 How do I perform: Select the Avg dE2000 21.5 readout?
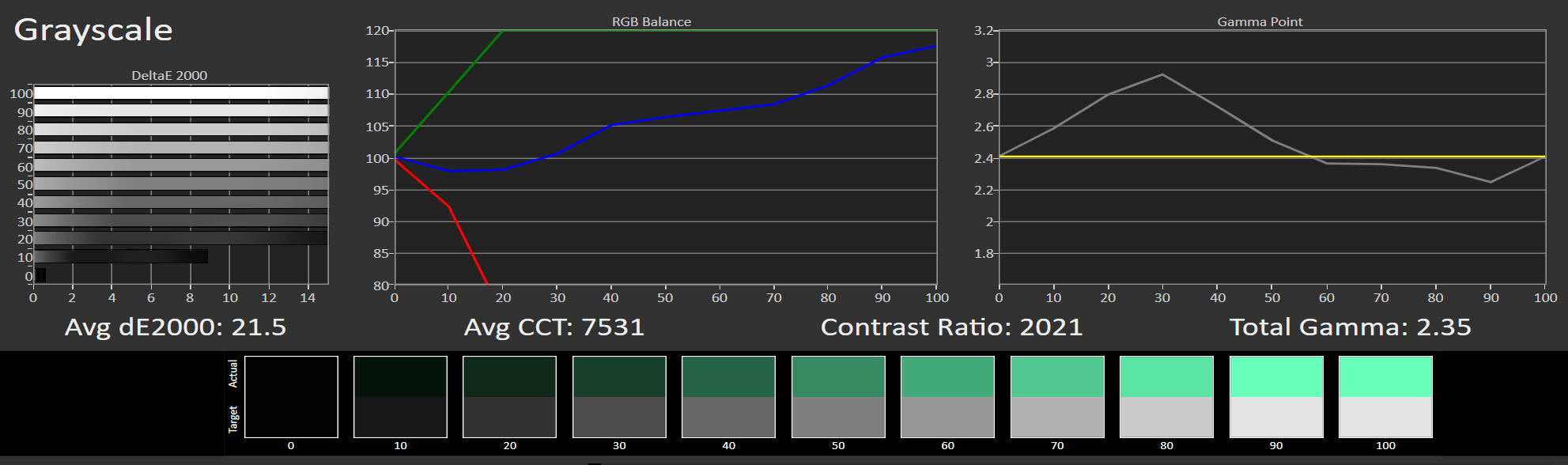pos(176,327)
